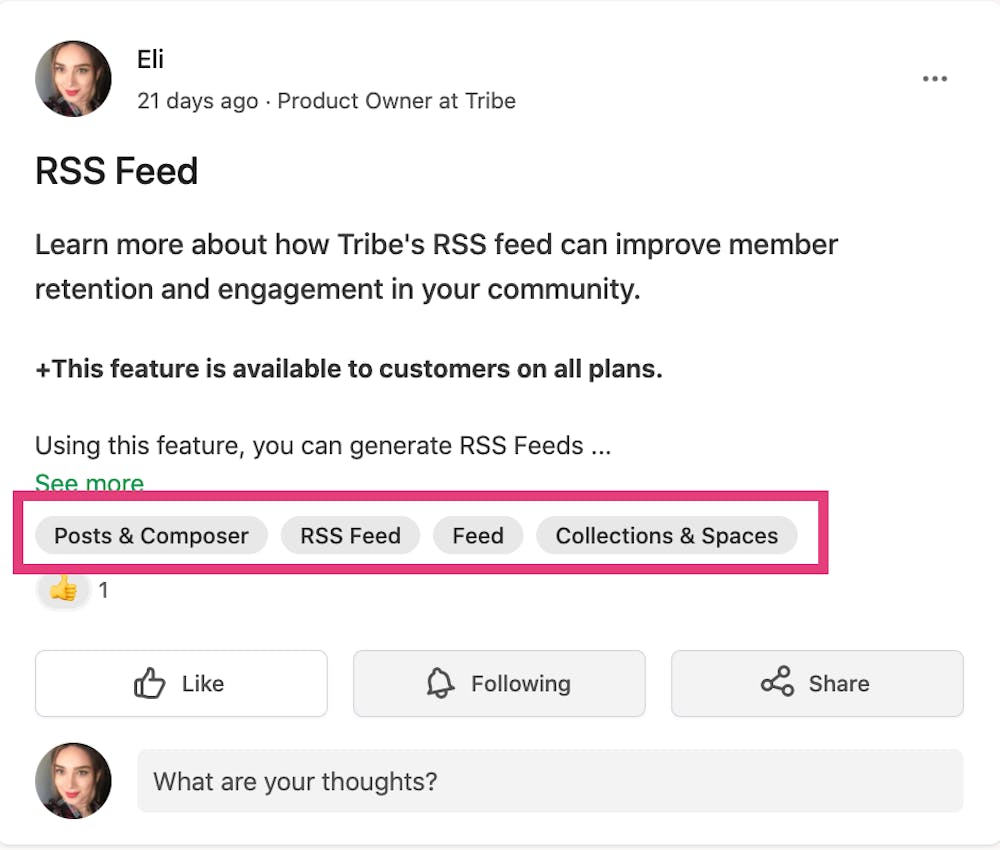Select the Posts & Composer tag
Screen dimensions: 1000x850
tap(151, 536)
